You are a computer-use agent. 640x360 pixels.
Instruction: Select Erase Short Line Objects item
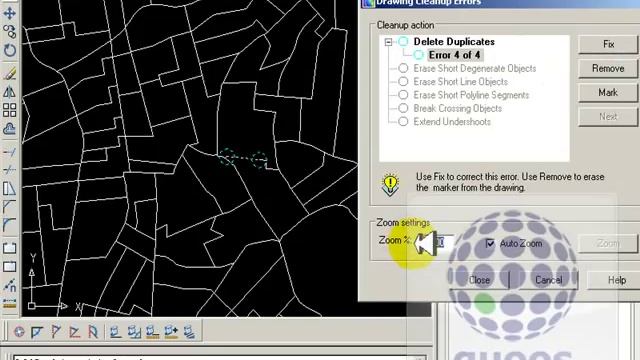[460, 82]
